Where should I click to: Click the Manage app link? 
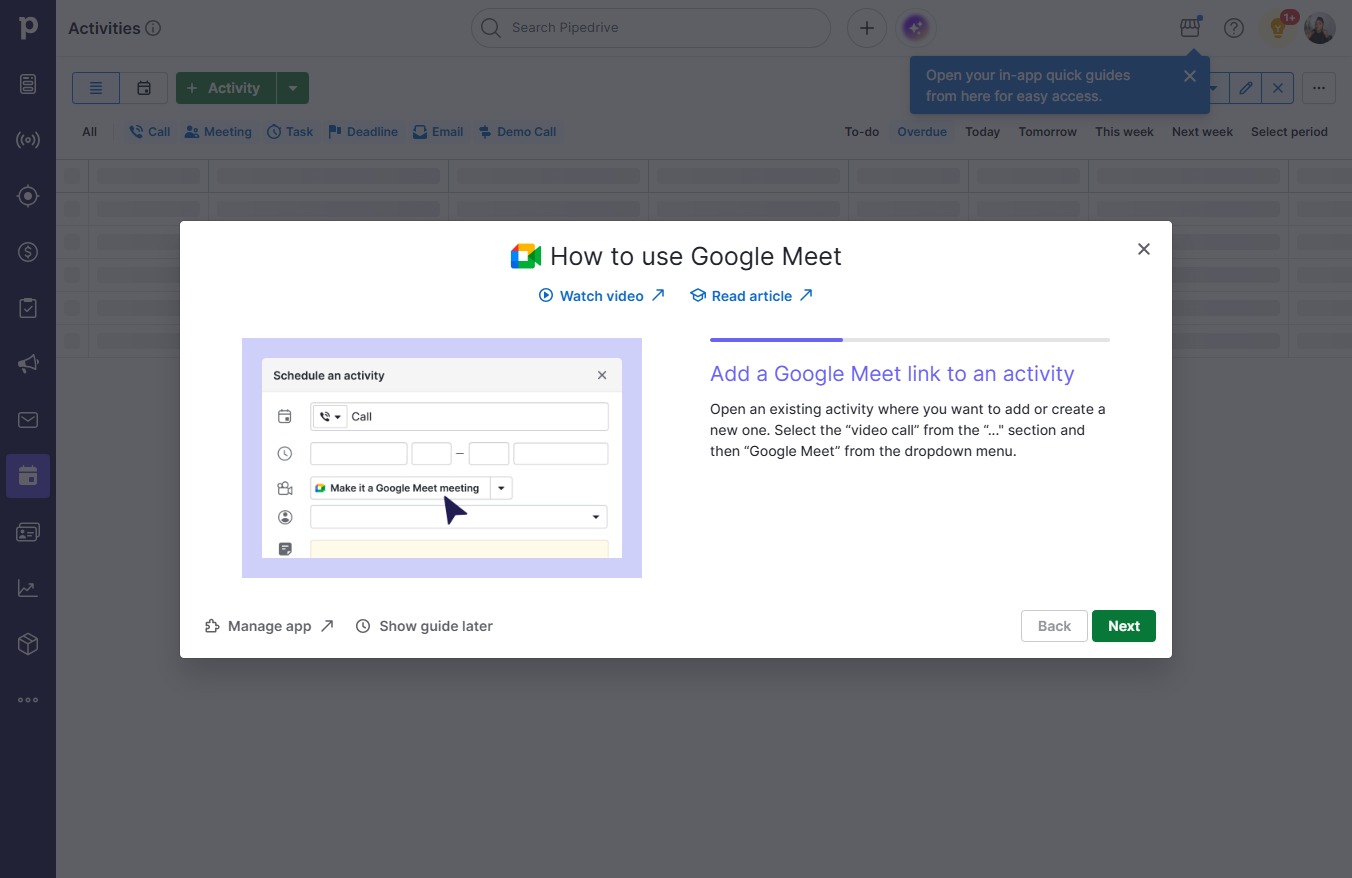tap(269, 626)
